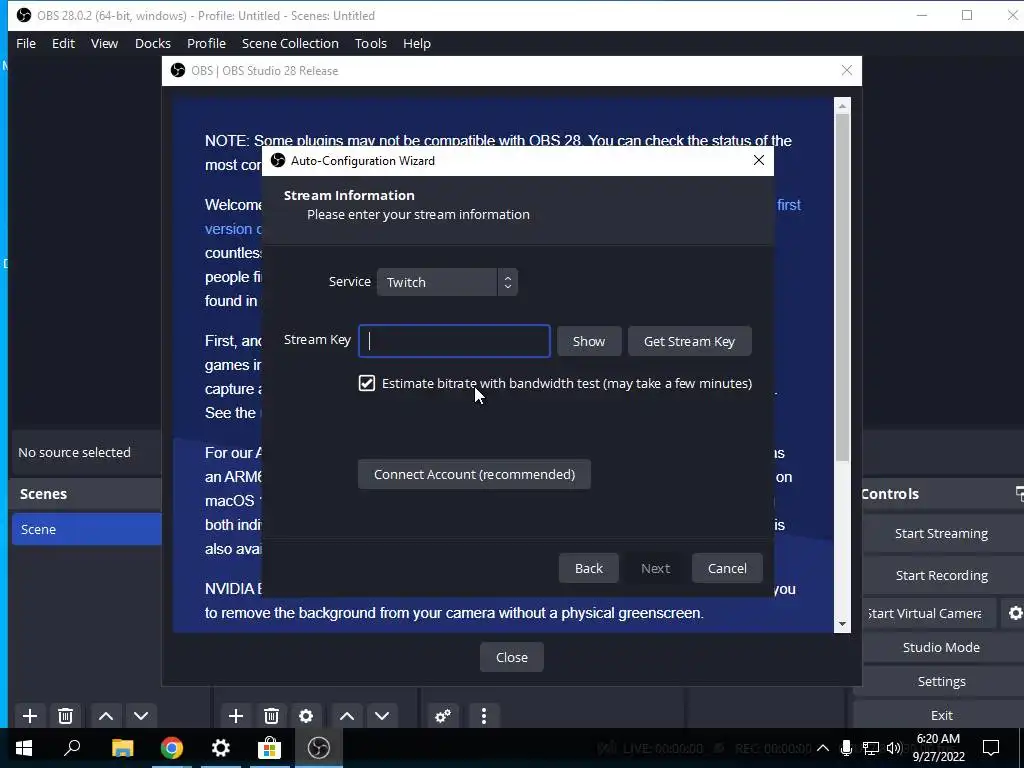1024x768 pixels.
Task: Open virtual camera settings gear icon
Action: click(x=1014, y=613)
